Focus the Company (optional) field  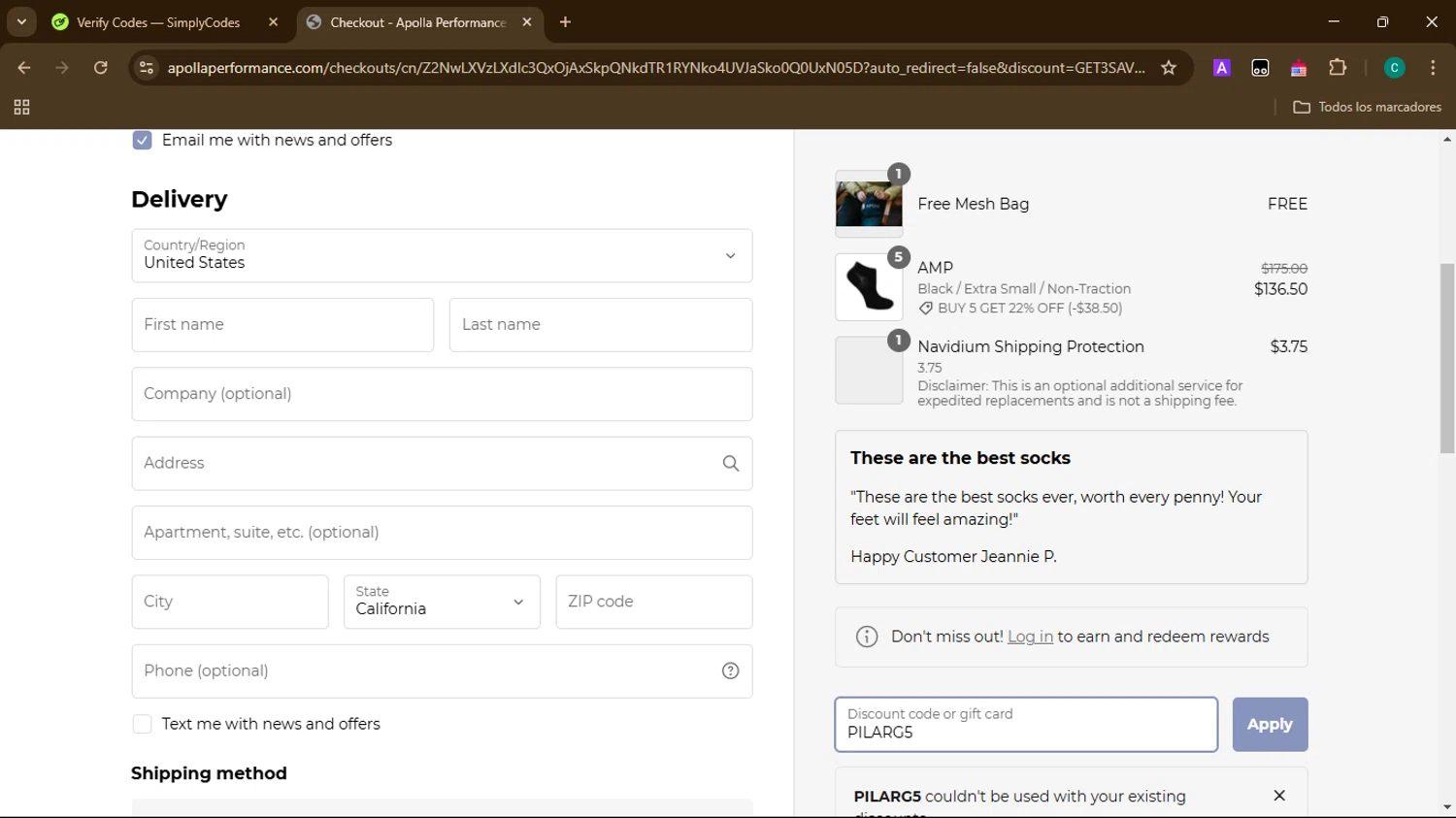(442, 394)
